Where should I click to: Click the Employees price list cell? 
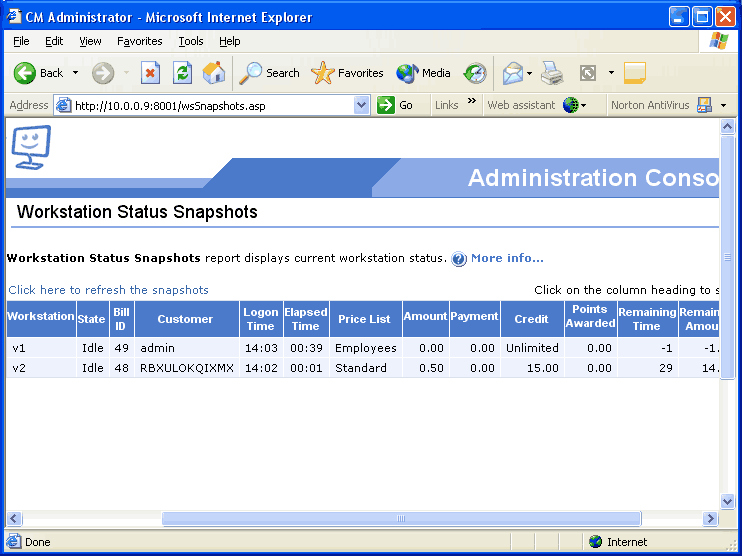pos(366,348)
